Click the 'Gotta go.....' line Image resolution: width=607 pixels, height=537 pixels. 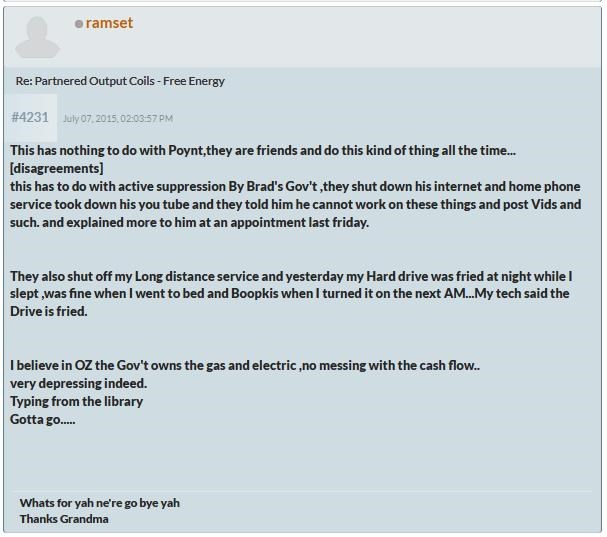click(43, 419)
